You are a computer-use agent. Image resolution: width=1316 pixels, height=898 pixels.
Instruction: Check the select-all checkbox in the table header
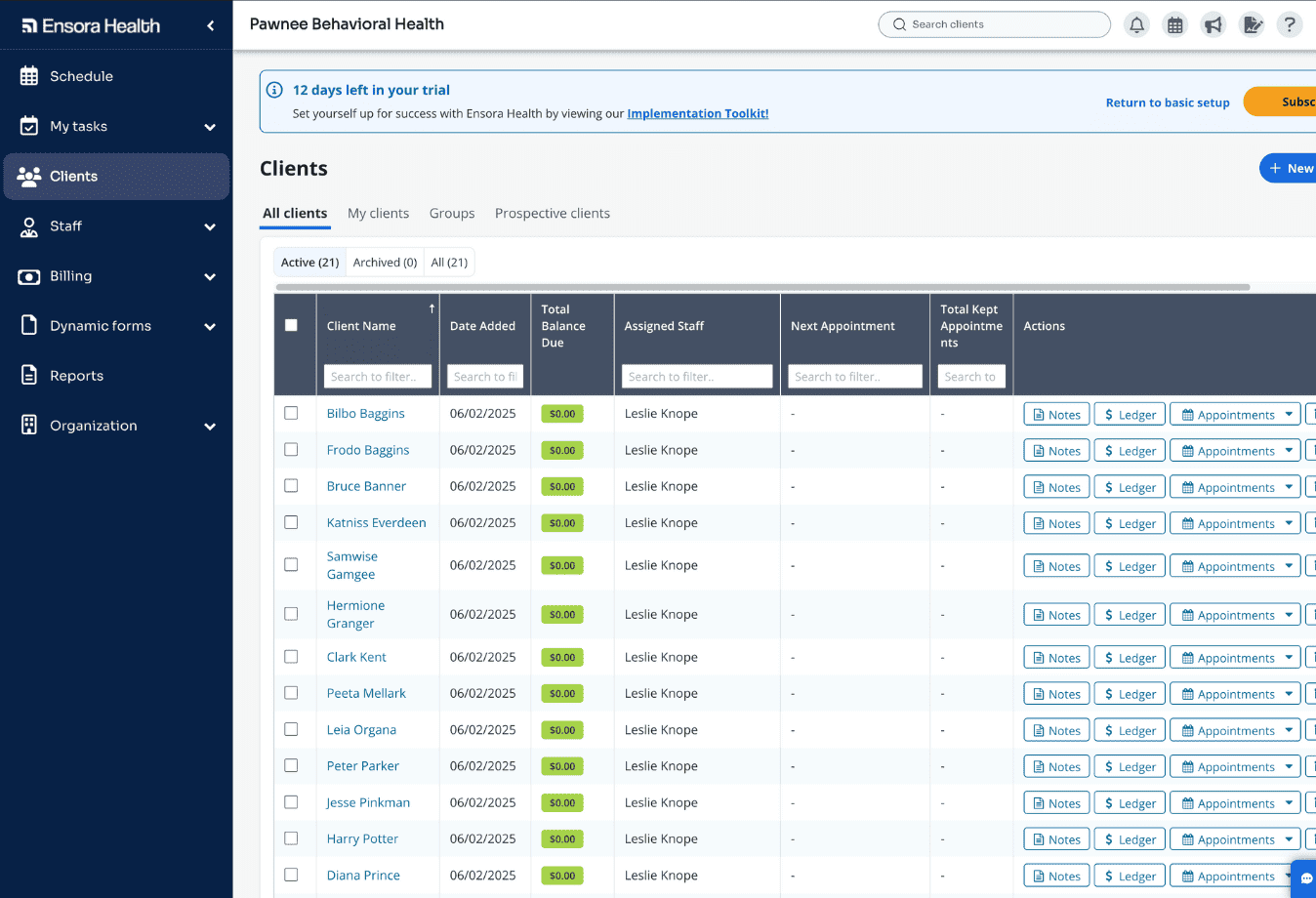pyautogui.click(x=291, y=324)
